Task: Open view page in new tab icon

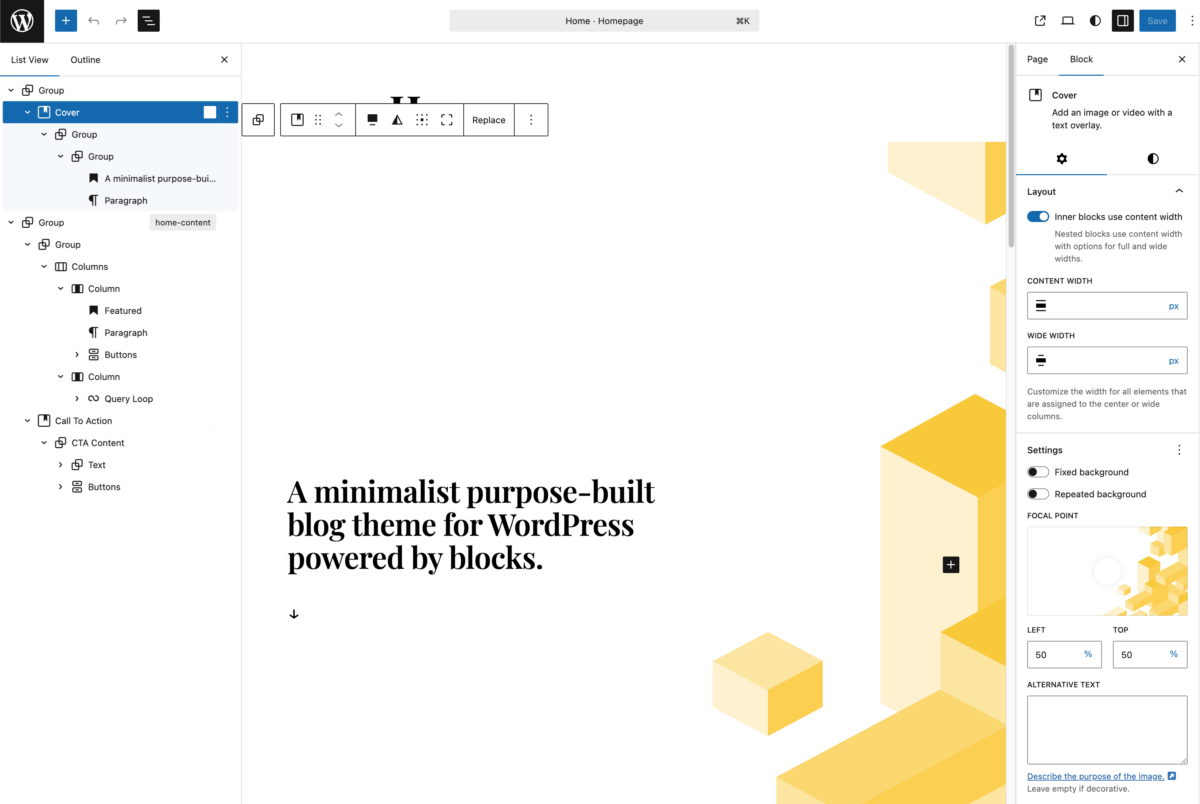Action: [x=1040, y=20]
